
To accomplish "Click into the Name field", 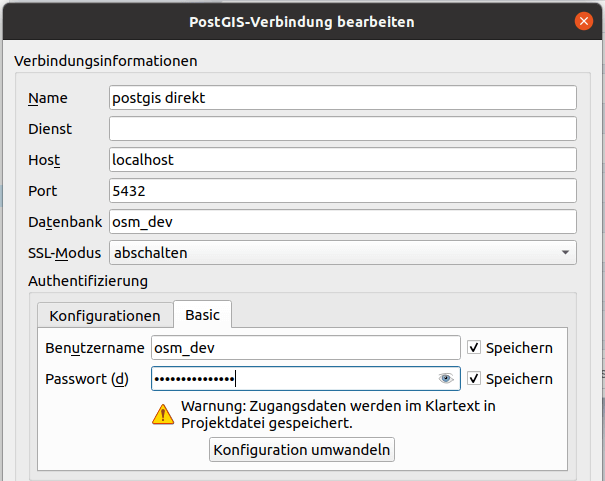I will coord(342,98).
